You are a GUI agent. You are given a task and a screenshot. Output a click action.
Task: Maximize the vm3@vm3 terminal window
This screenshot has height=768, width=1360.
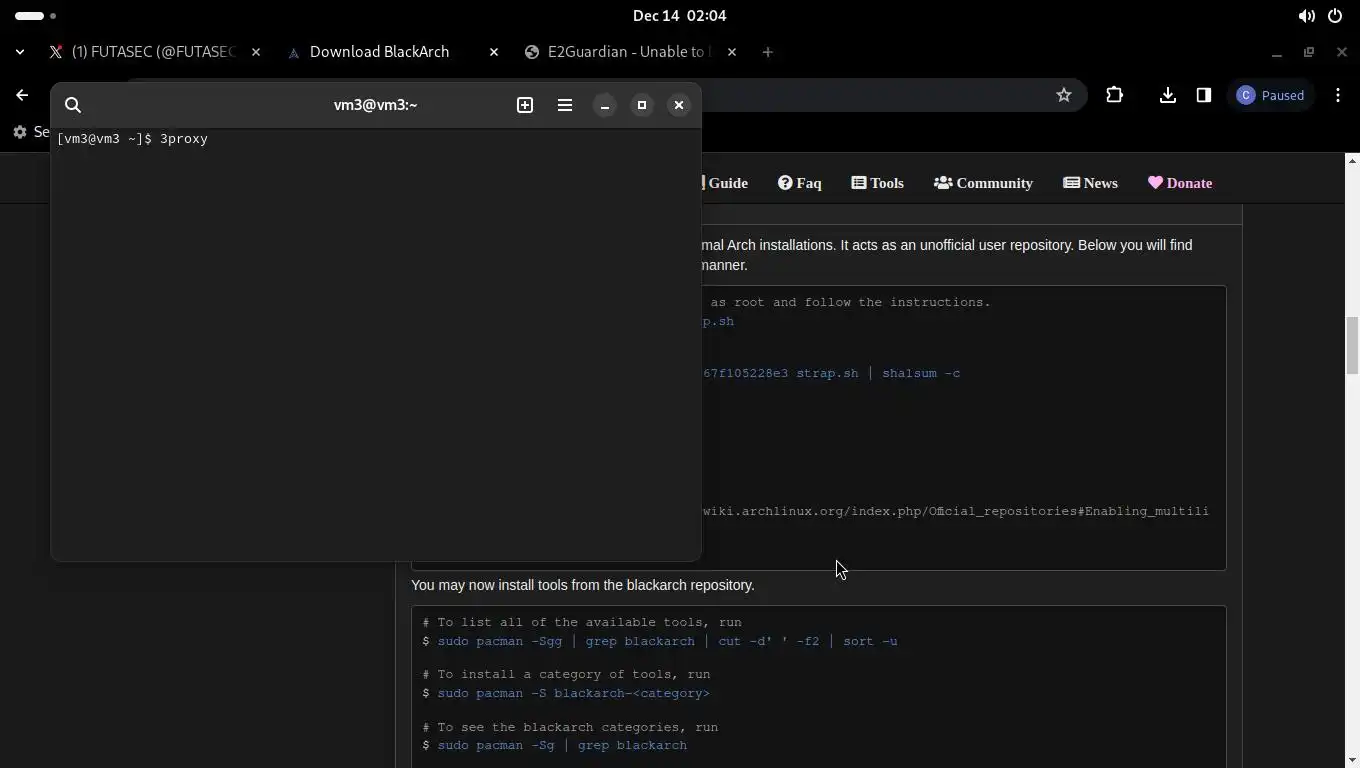click(642, 105)
